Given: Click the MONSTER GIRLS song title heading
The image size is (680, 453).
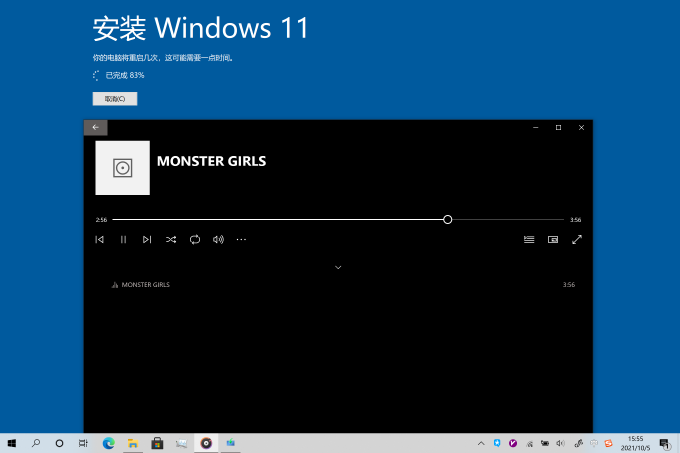Looking at the screenshot, I should 211,161.
